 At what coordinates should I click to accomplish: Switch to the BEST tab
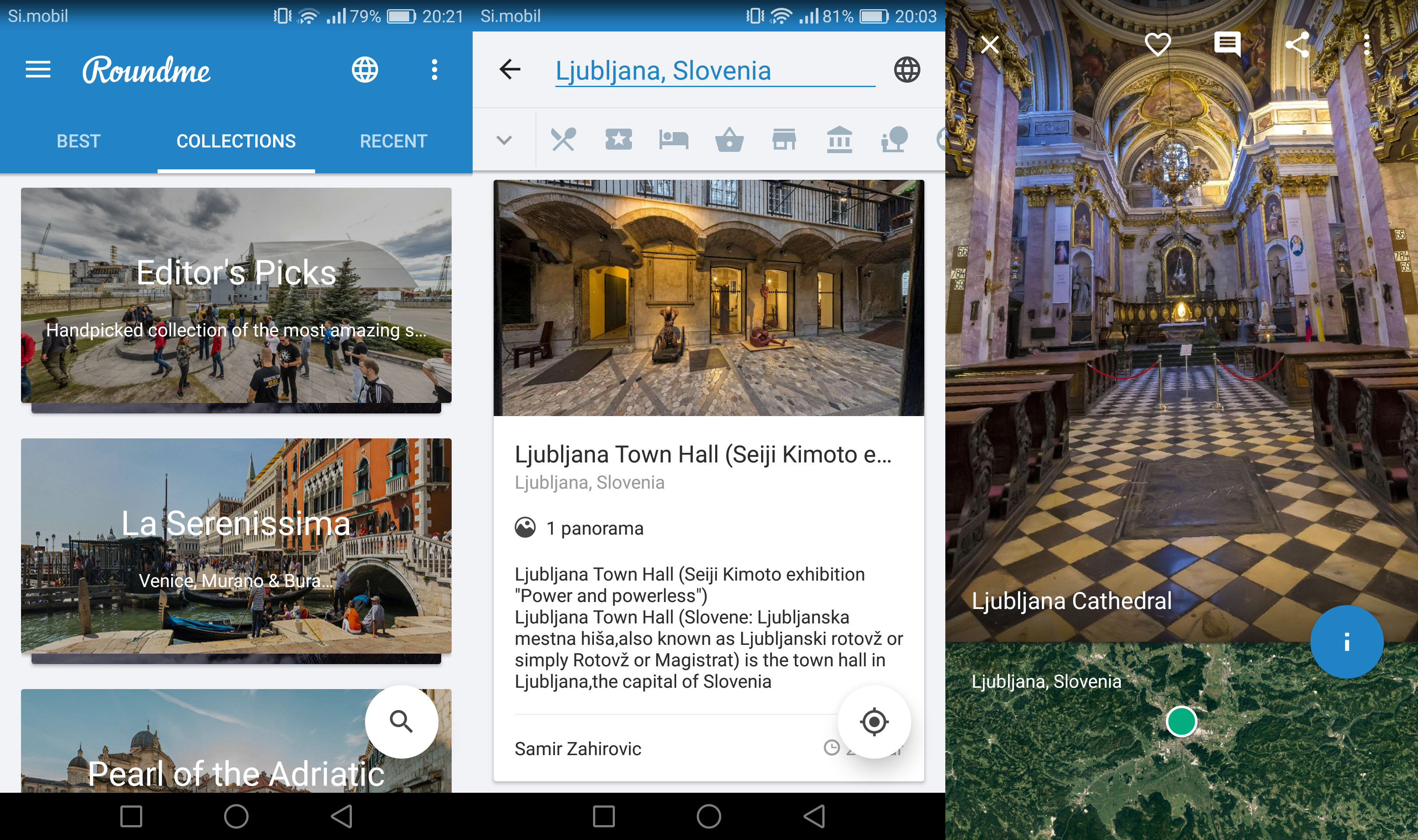[x=79, y=141]
